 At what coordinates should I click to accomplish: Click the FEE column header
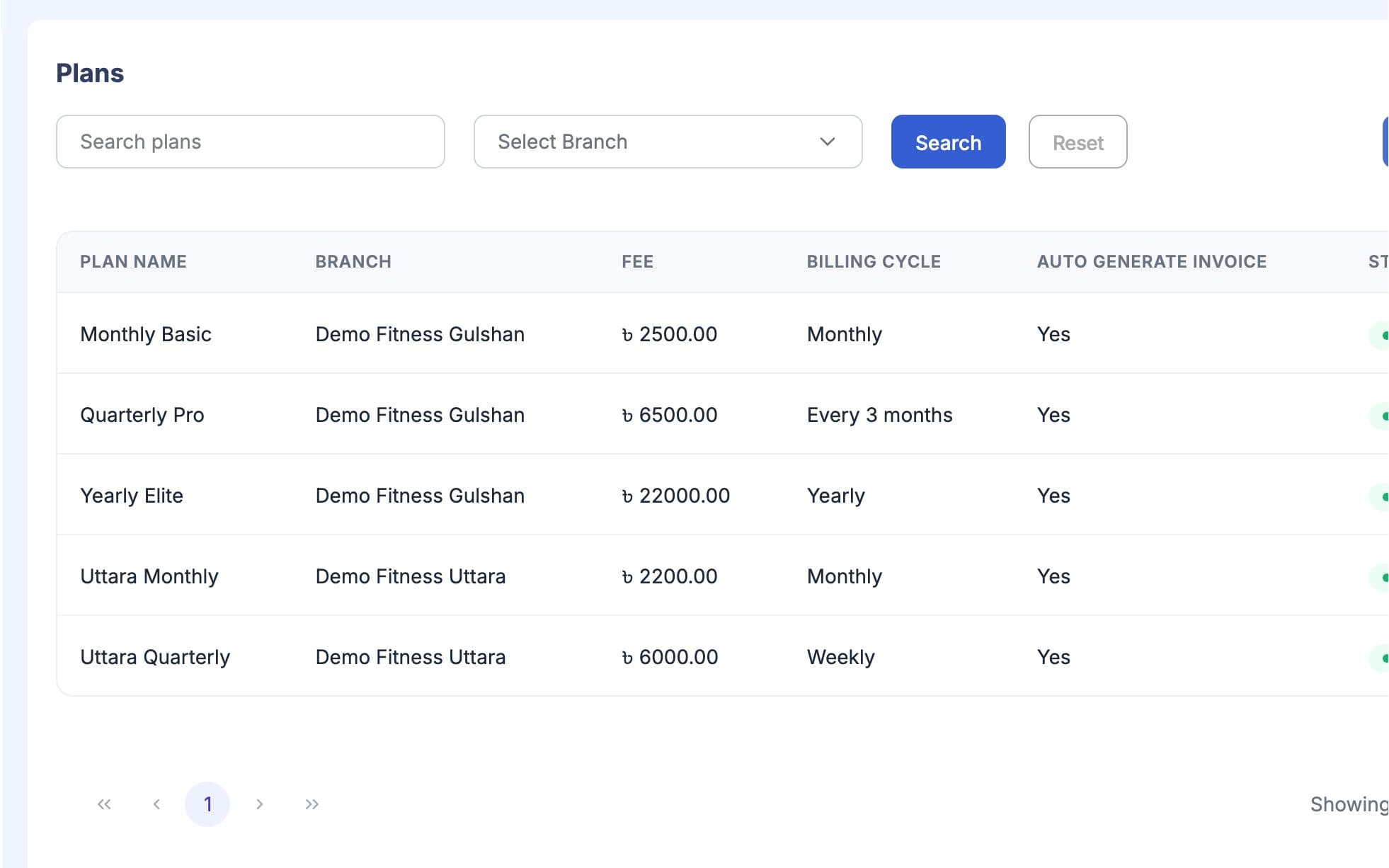point(638,262)
